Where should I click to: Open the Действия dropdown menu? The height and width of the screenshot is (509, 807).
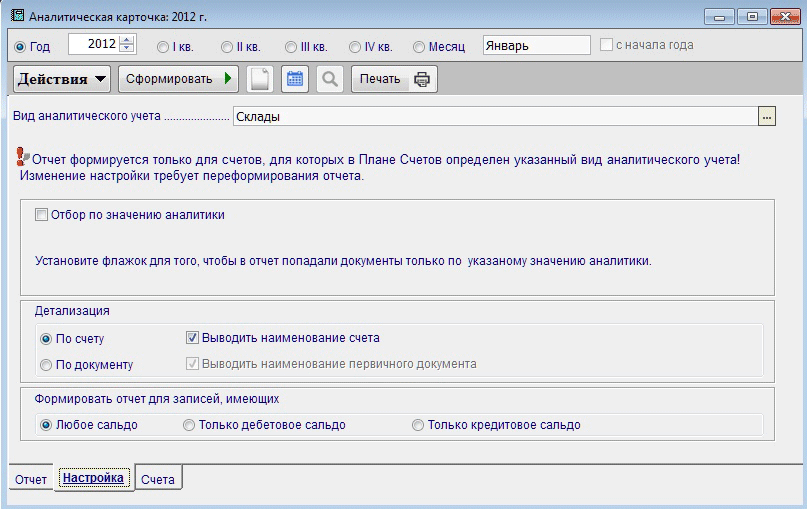(x=62, y=79)
